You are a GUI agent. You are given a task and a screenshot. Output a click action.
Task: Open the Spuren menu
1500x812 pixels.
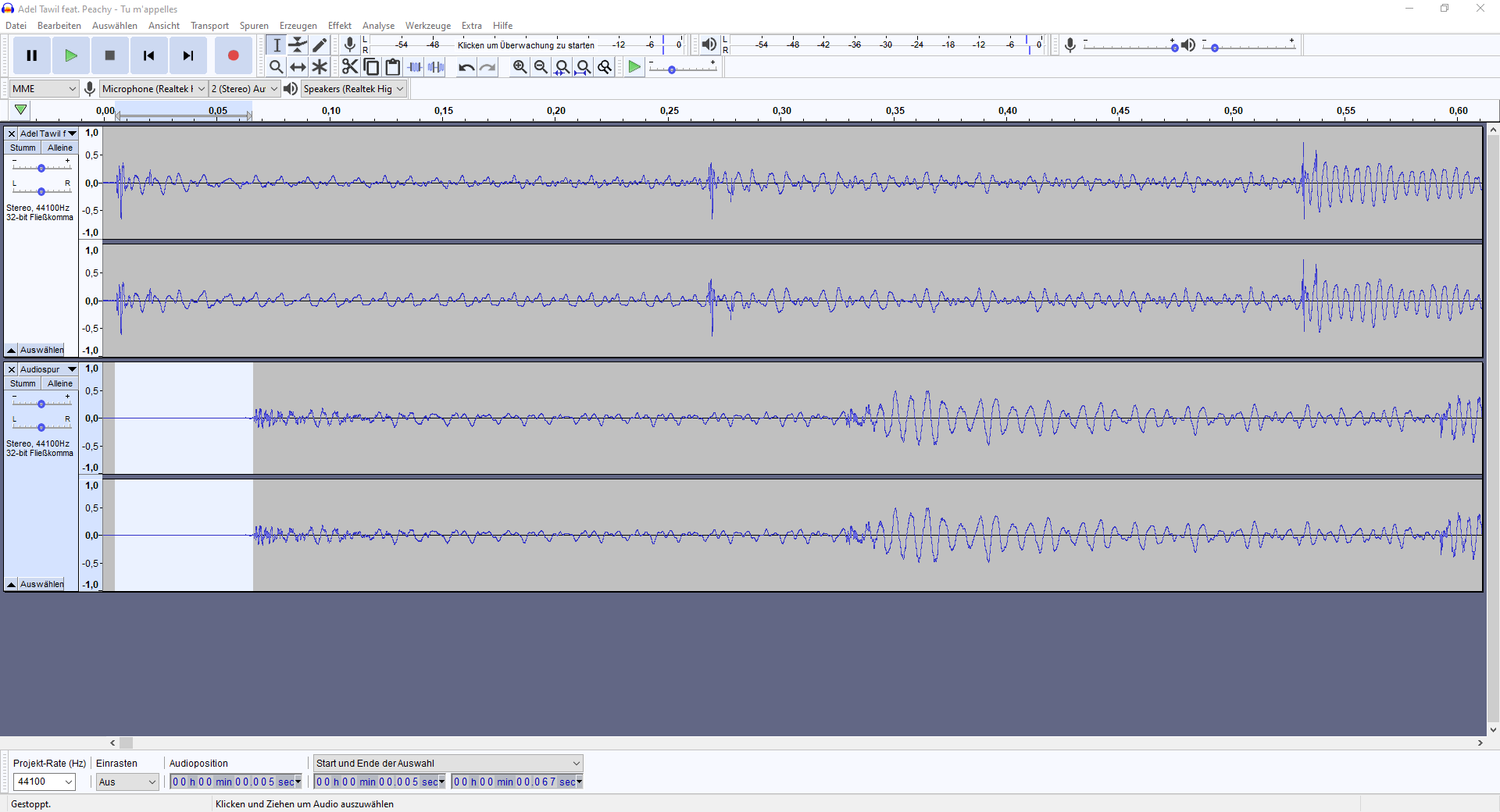pyautogui.click(x=254, y=26)
